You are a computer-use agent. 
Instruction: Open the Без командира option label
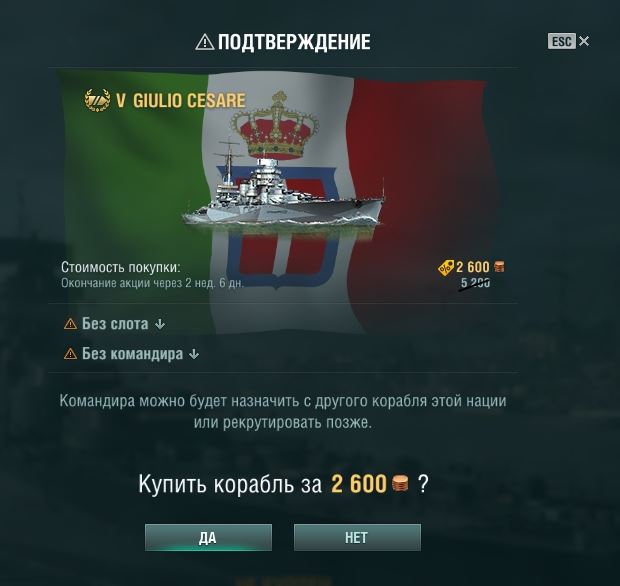click(132, 354)
